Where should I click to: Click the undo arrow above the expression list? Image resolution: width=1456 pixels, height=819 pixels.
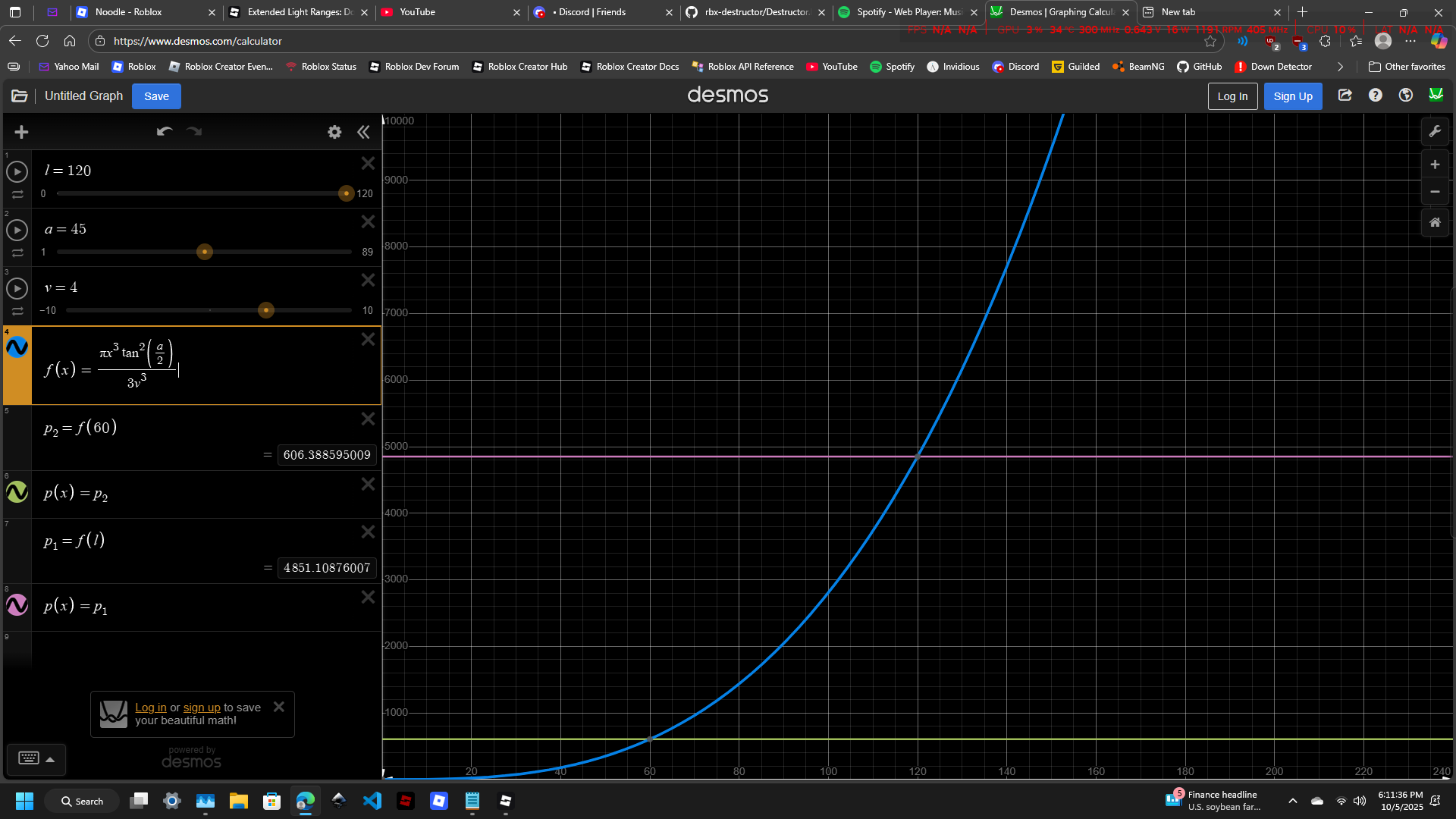tap(164, 131)
